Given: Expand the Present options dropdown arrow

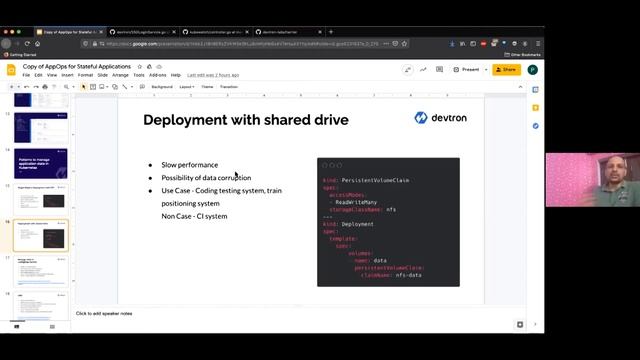Looking at the screenshot, I should point(486,70).
